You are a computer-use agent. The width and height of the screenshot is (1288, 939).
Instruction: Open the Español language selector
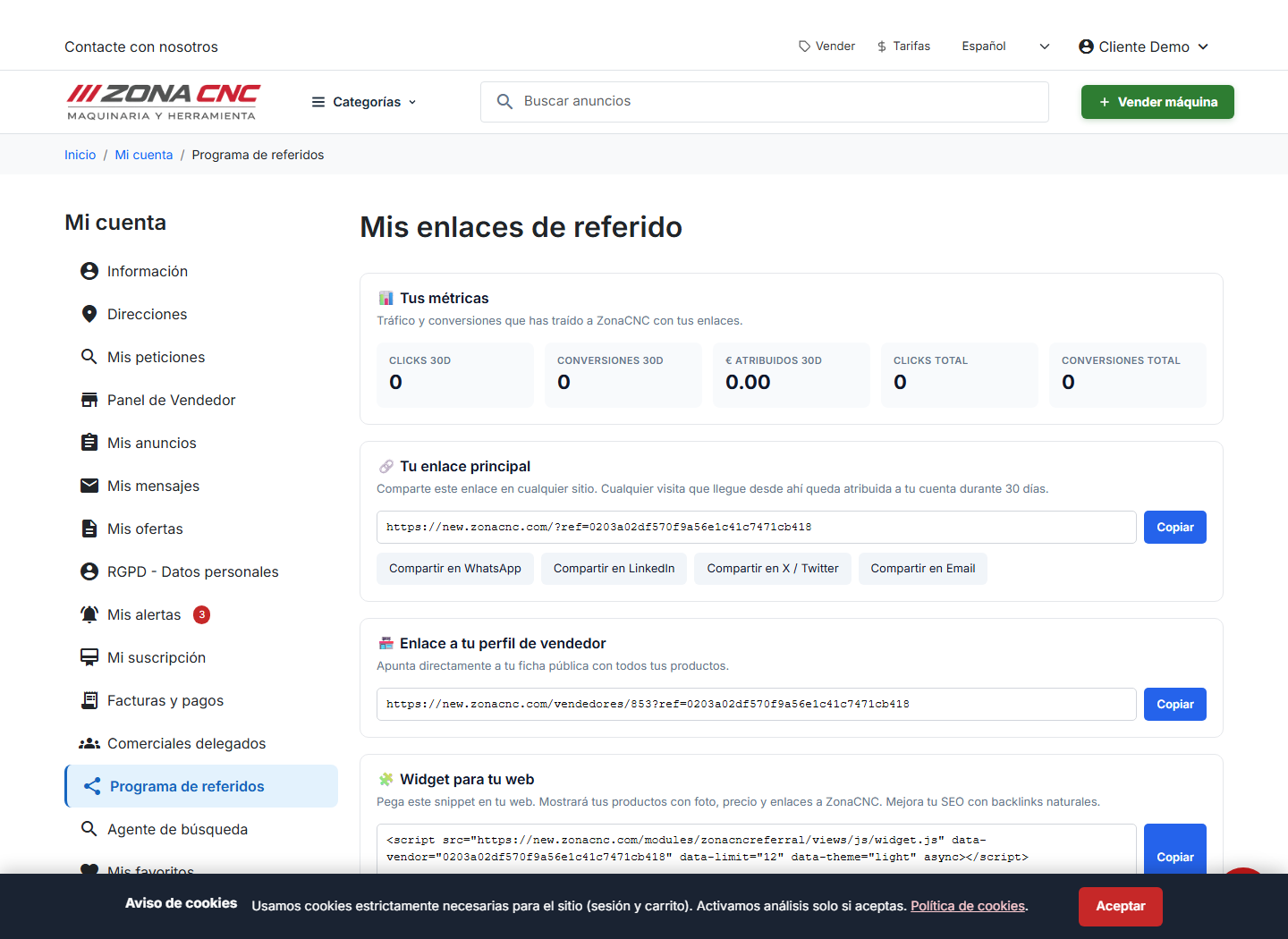1005,47
